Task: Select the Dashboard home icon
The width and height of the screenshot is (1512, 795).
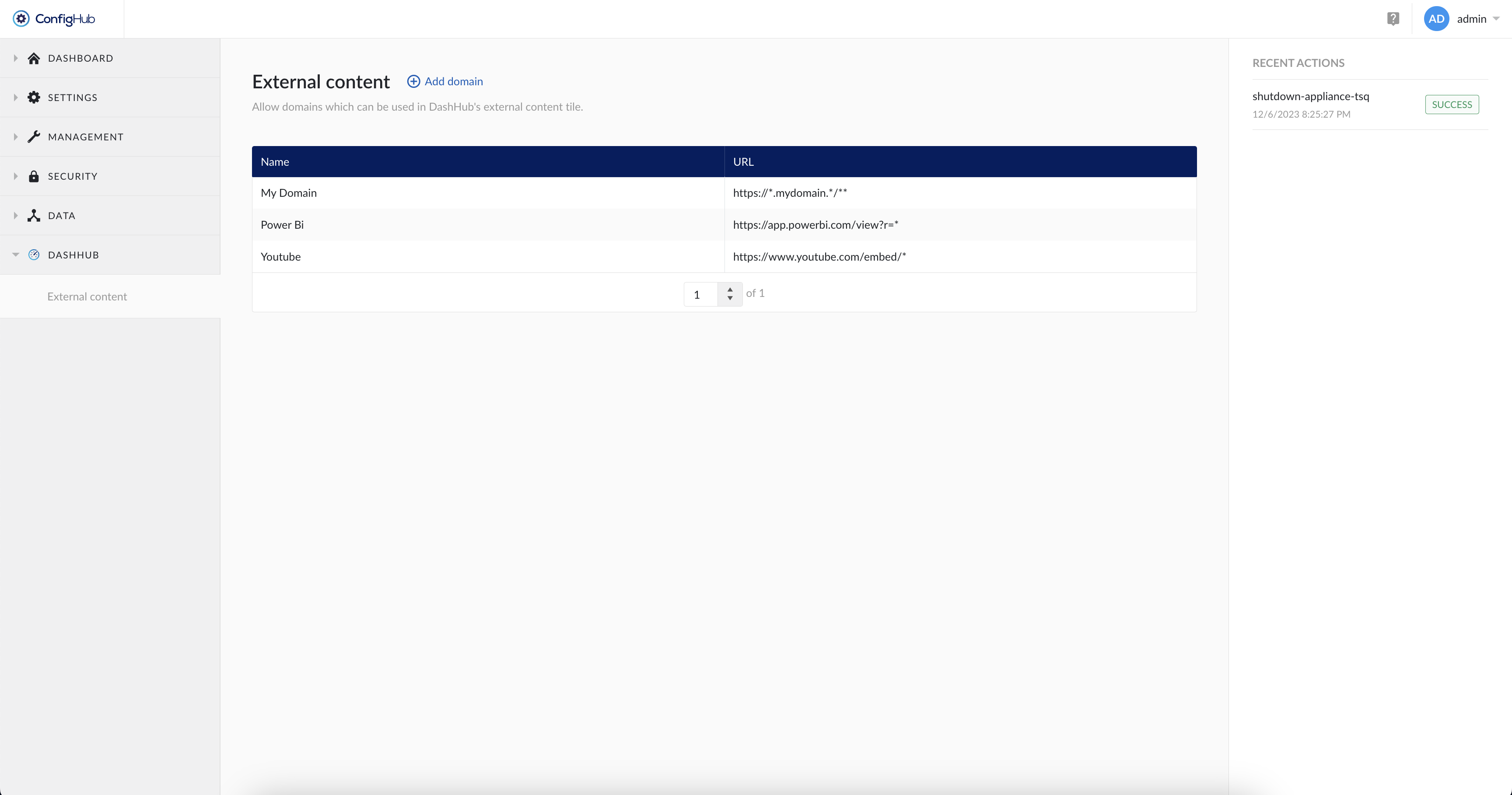Action: [x=34, y=57]
